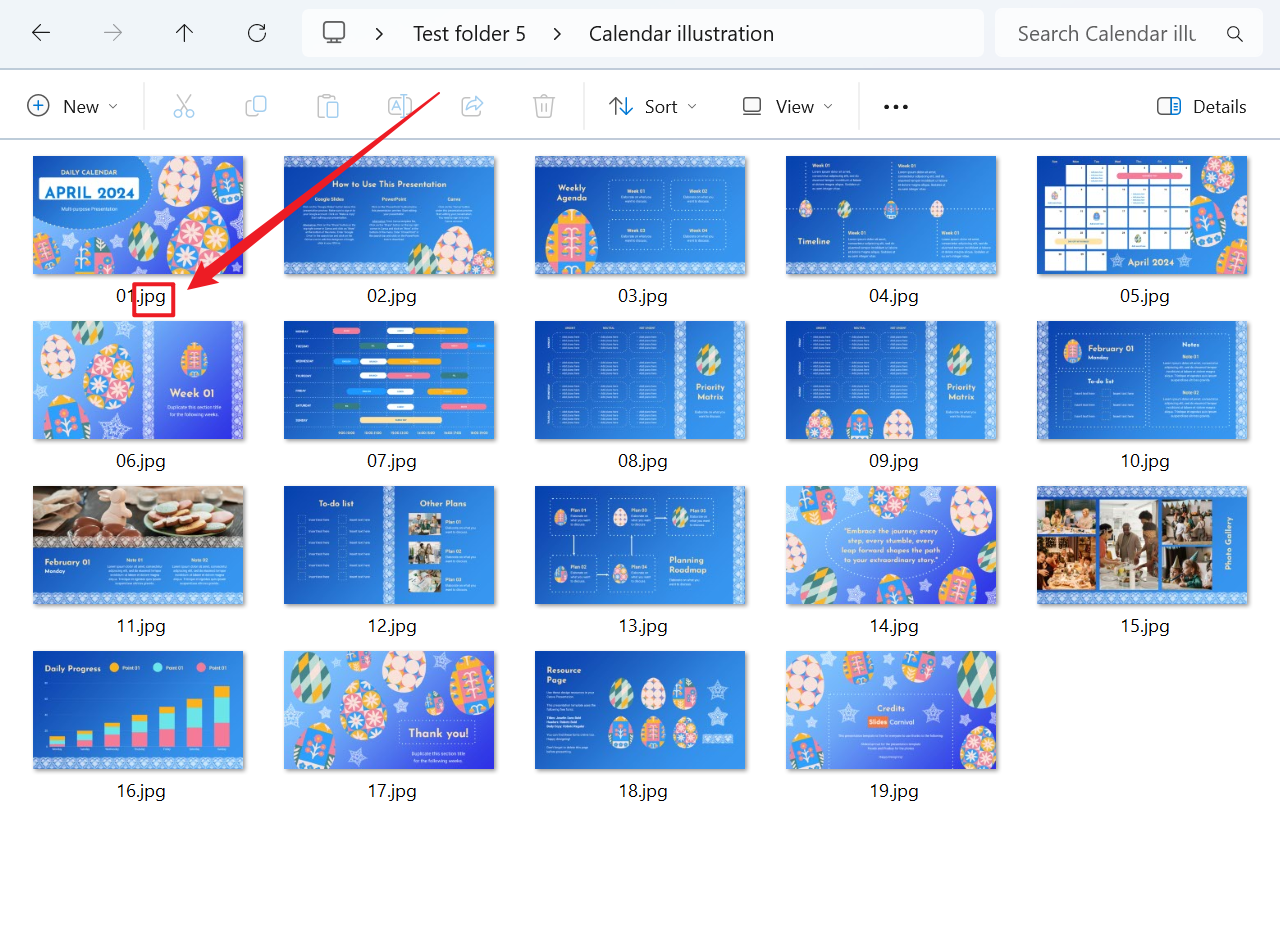Click the This PC monitor icon

click(334, 33)
